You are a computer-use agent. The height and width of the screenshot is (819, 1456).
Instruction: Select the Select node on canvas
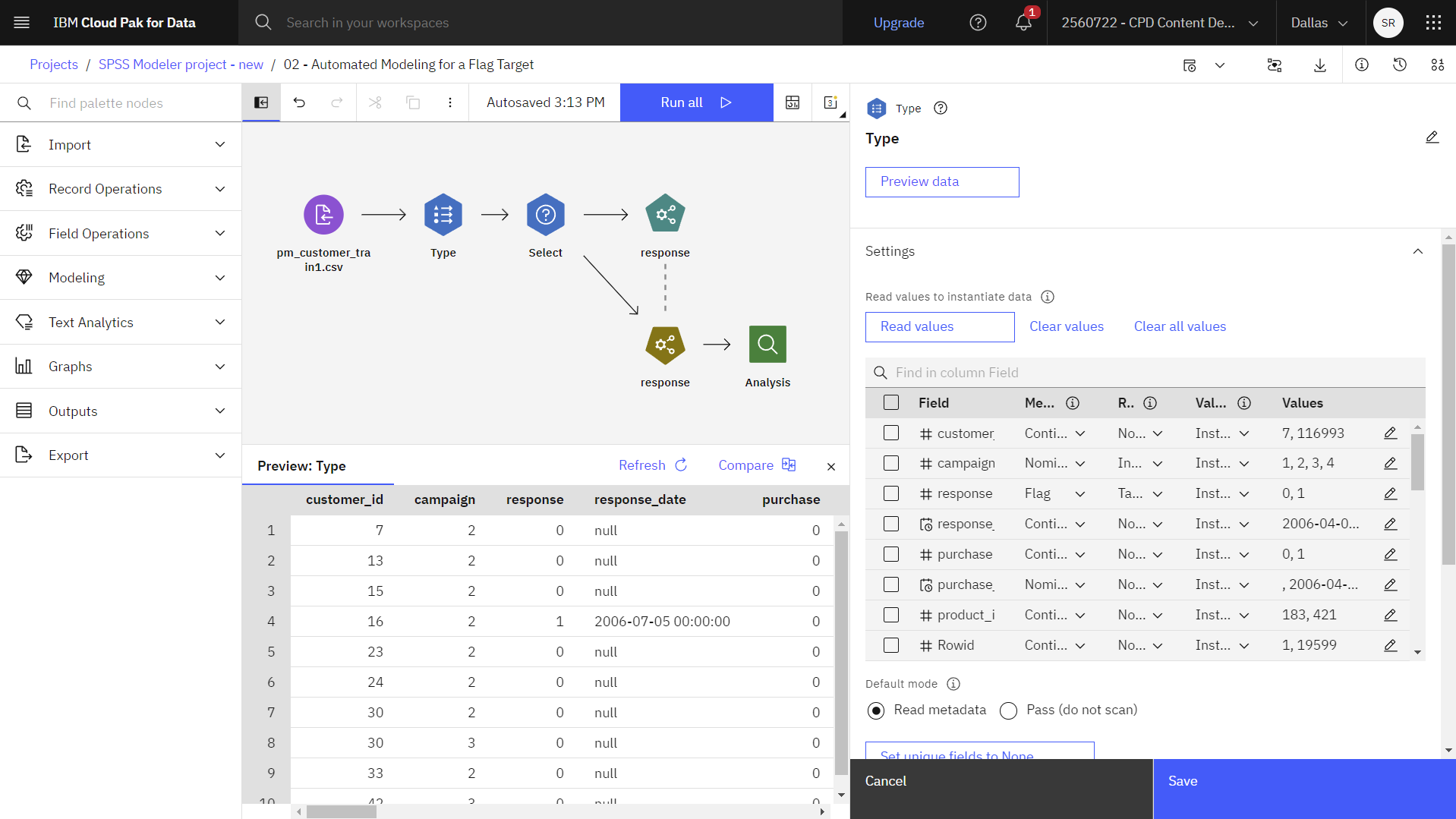click(546, 215)
